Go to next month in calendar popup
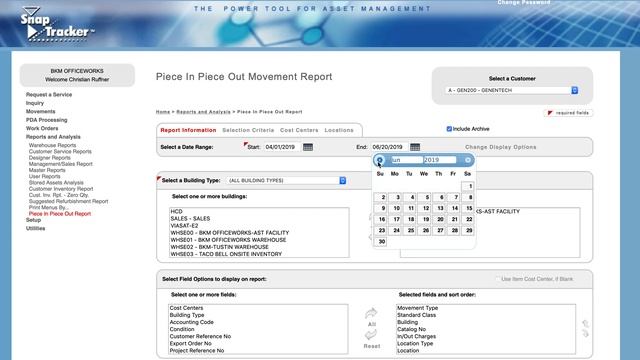The image size is (640, 360). pyautogui.click(x=468, y=160)
